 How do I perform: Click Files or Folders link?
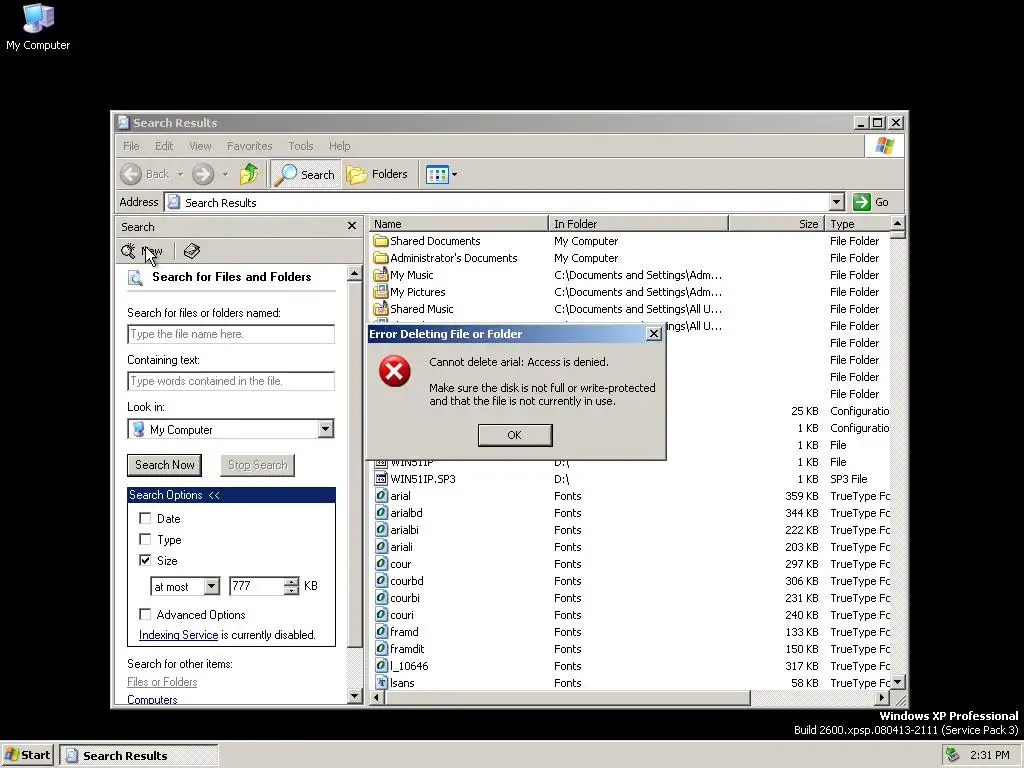click(x=162, y=682)
